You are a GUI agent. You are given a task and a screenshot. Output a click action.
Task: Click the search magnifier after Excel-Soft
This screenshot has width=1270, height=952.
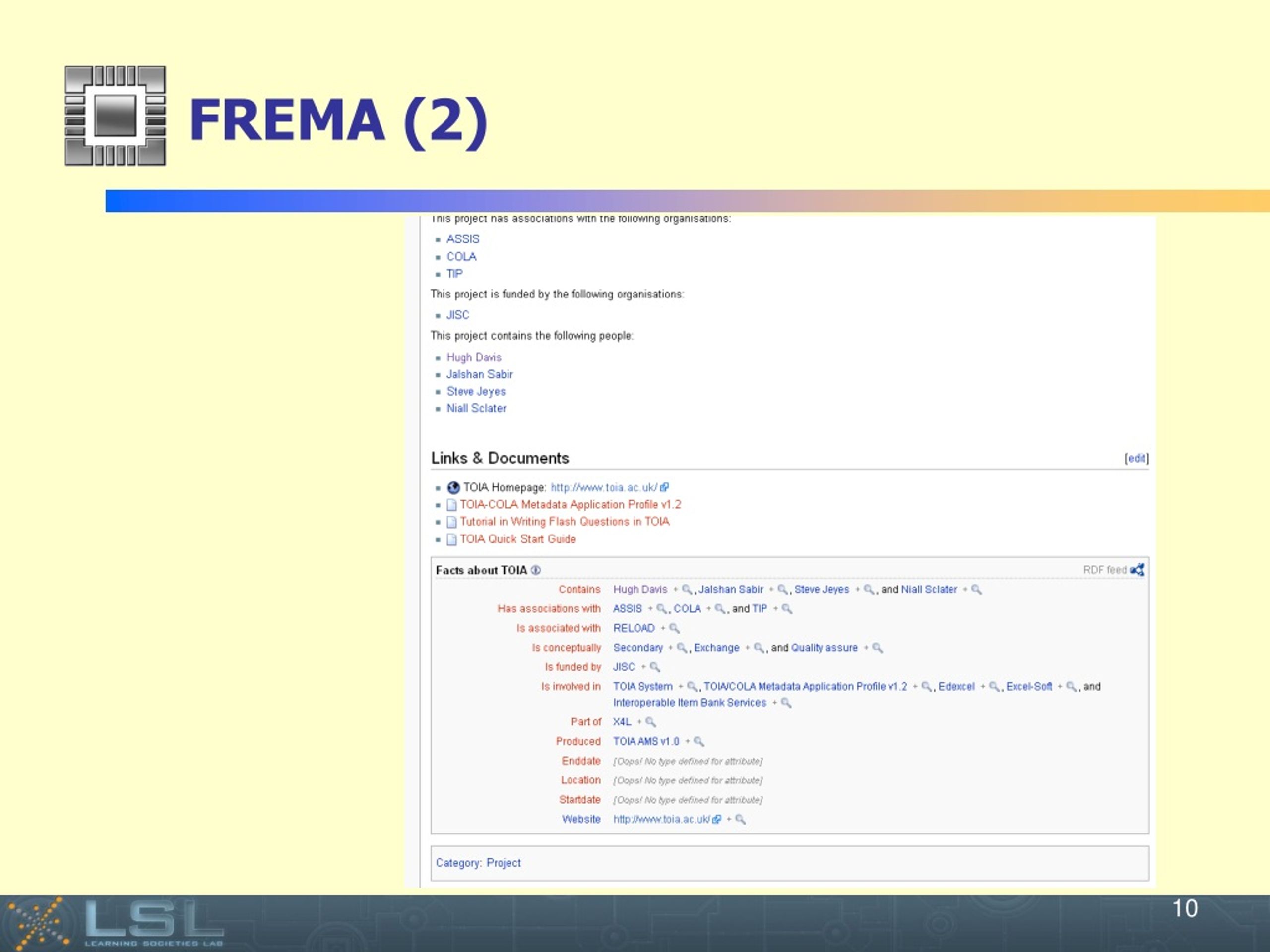pos(1072,687)
